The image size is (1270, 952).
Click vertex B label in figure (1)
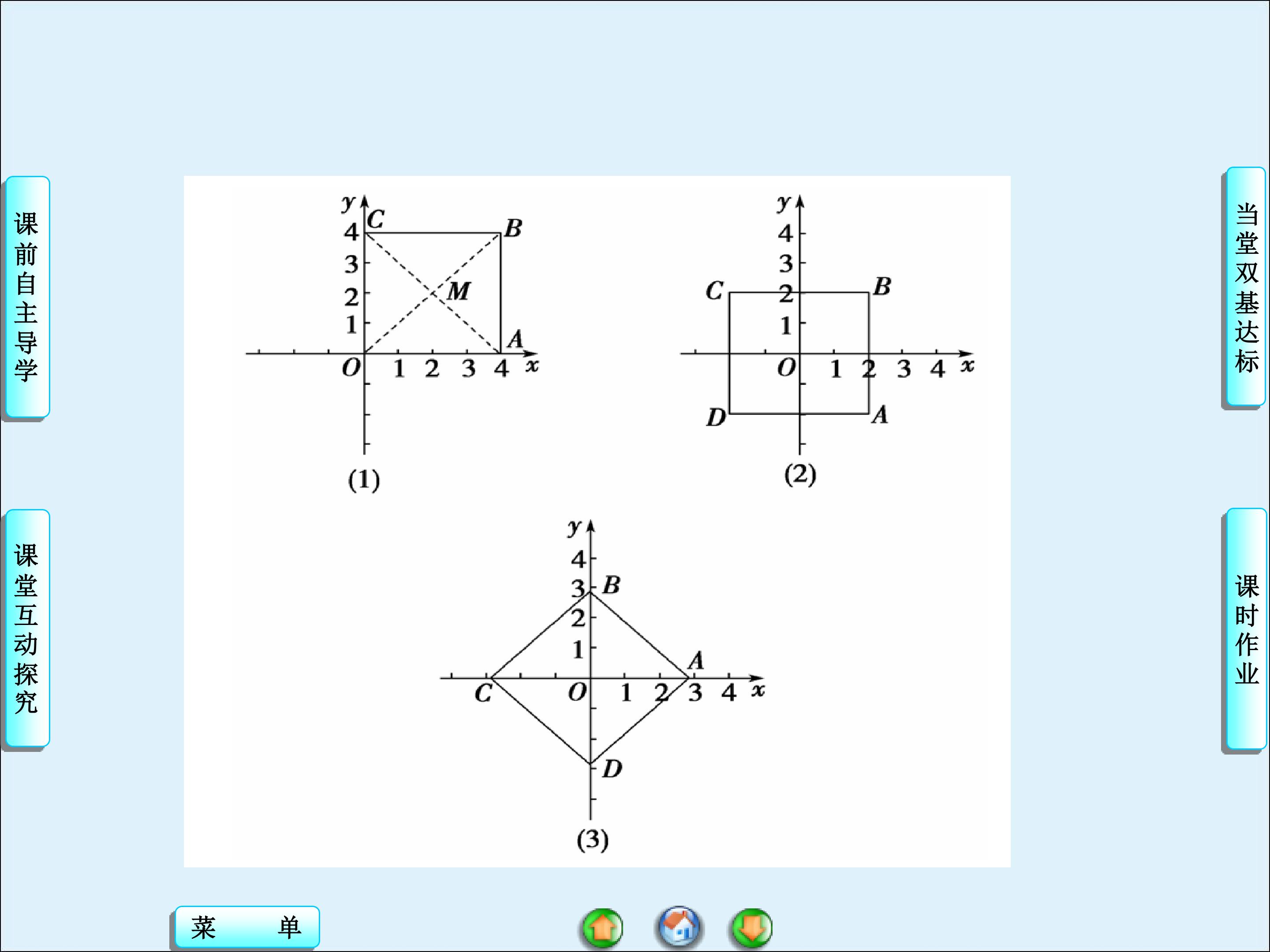coord(513,228)
